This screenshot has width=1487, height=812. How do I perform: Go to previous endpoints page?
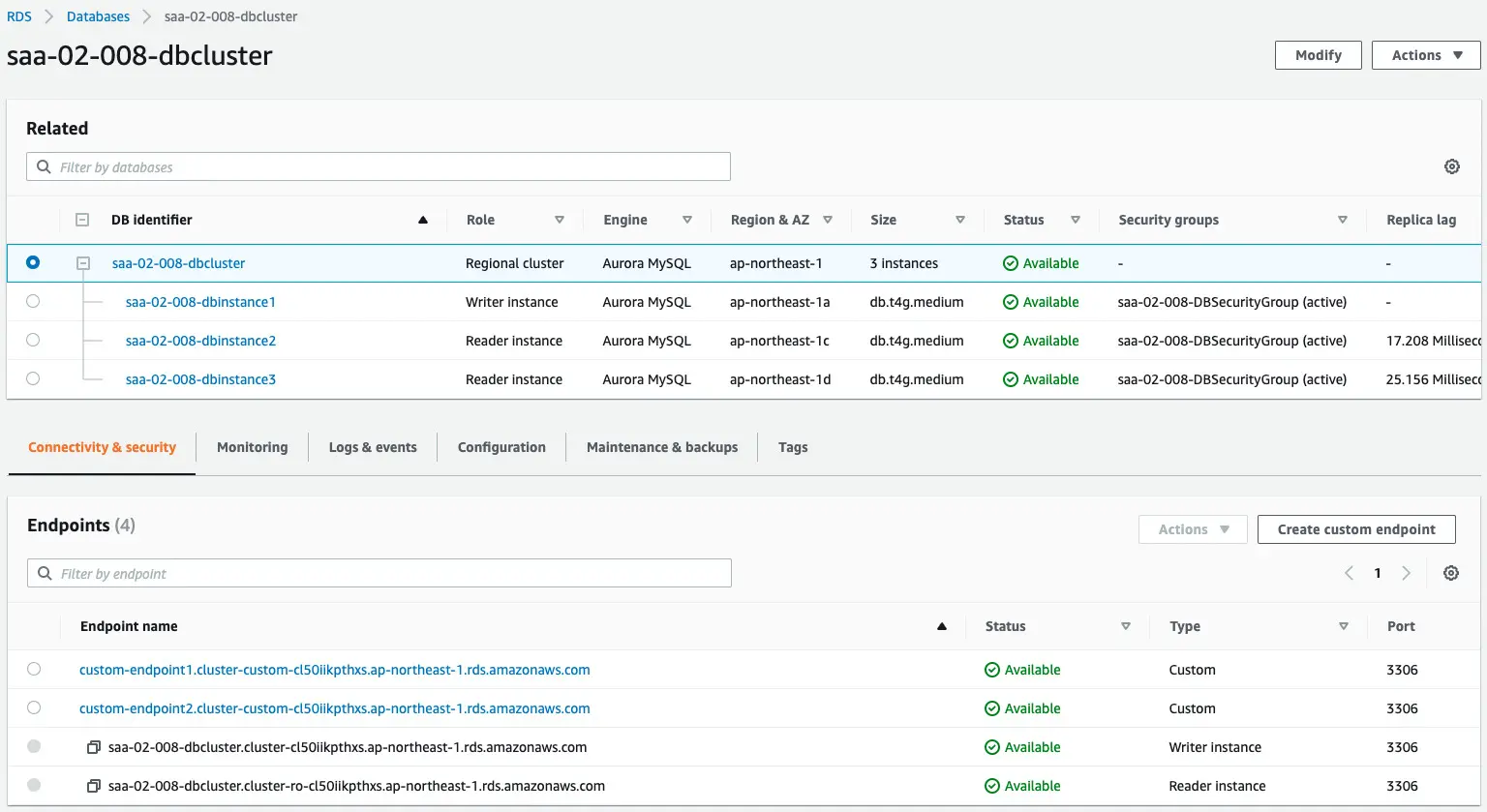point(1349,573)
